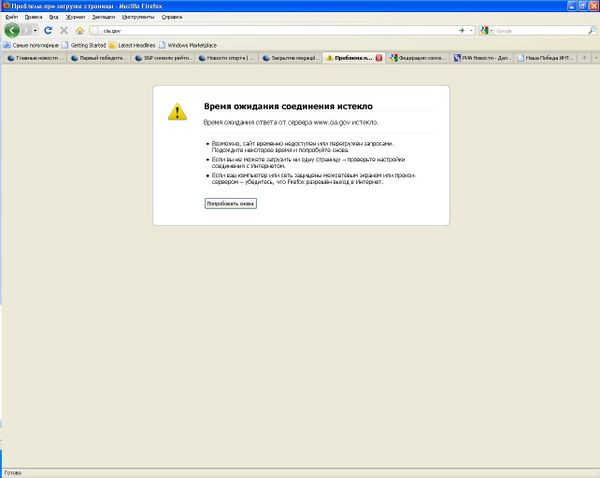600x478 pixels.
Task: Close the Firefox window
Action: click(594, 6)
